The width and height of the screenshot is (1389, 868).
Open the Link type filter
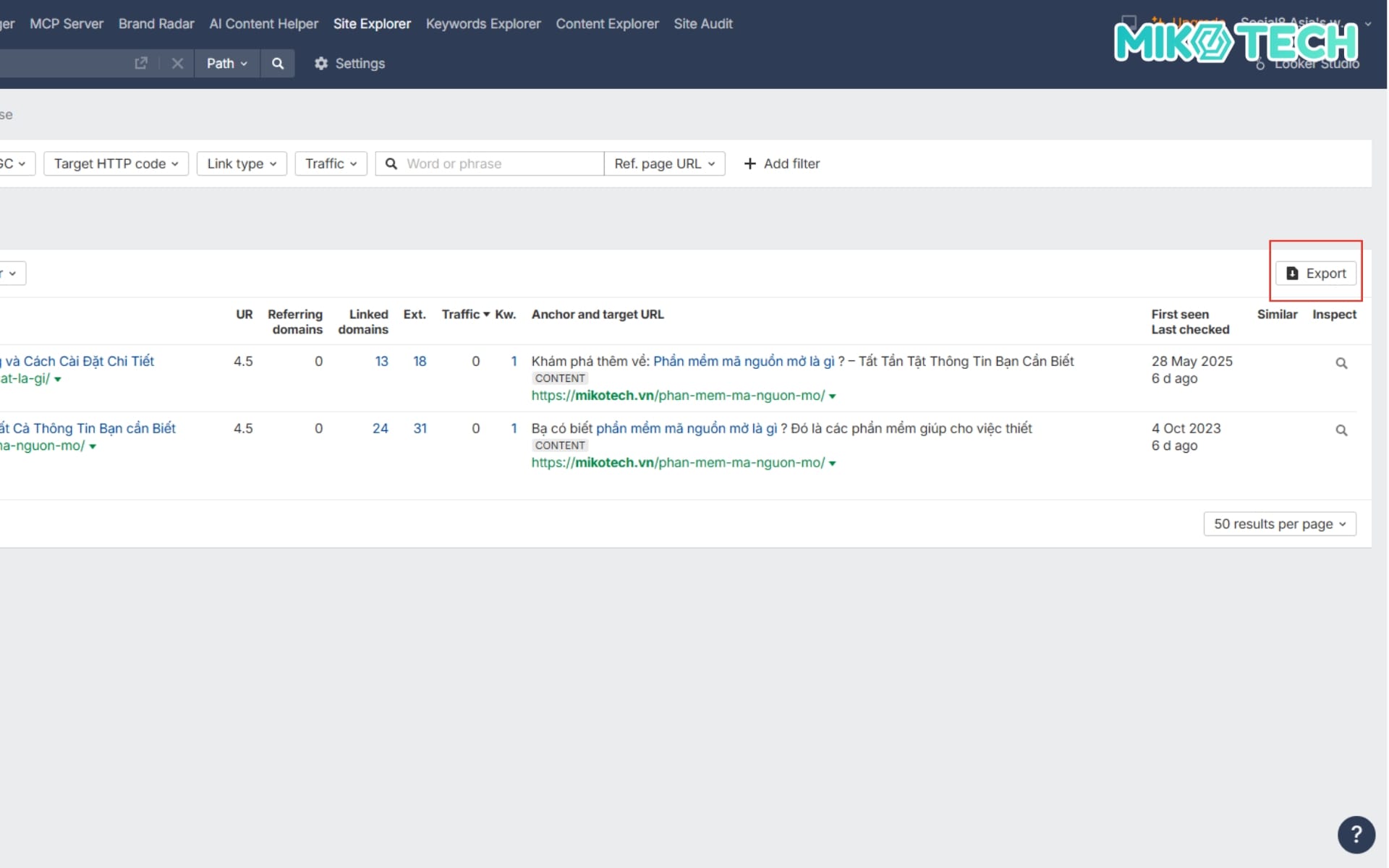click(241, 163)
